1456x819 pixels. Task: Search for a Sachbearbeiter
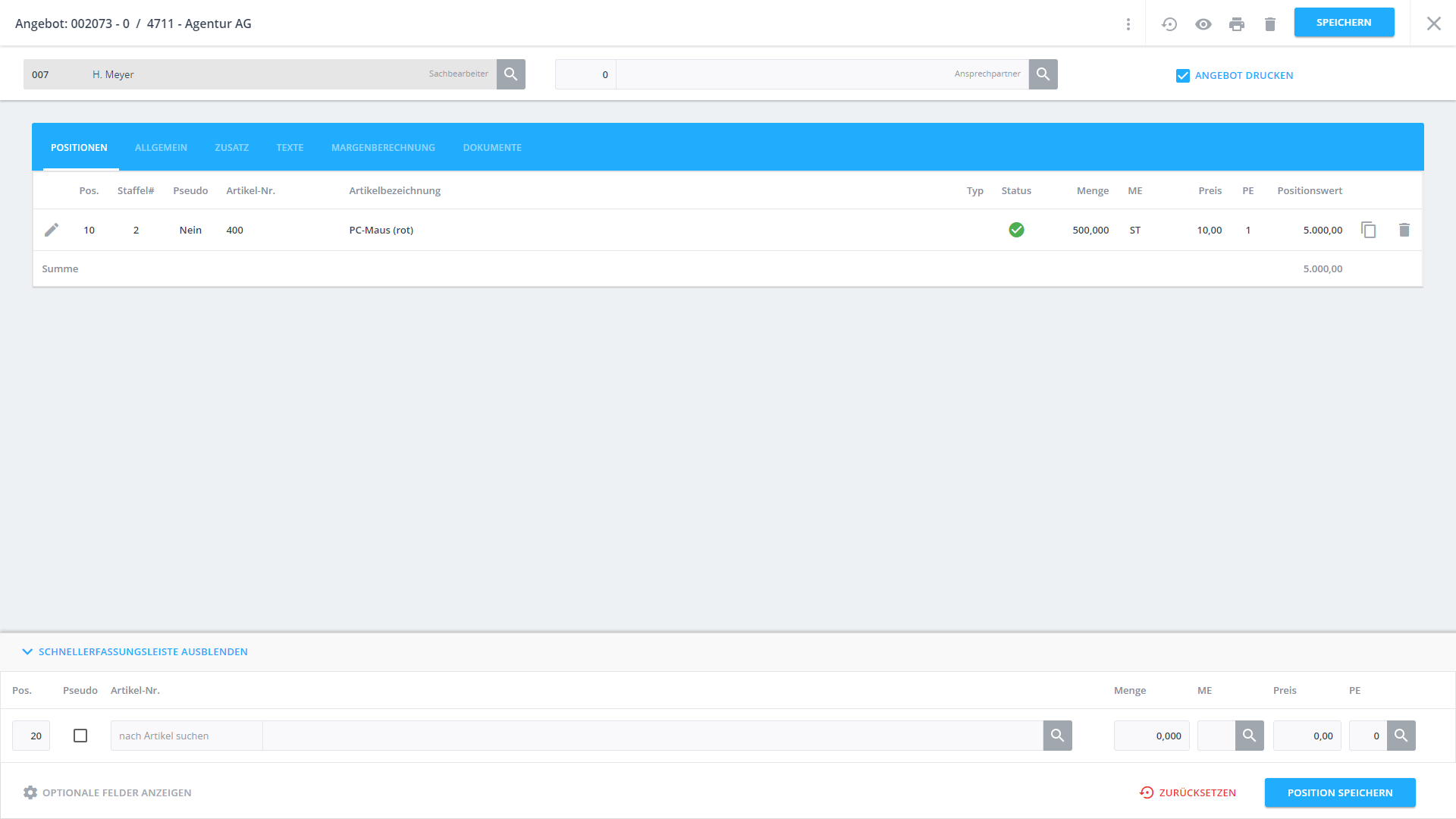coord(511,74)
